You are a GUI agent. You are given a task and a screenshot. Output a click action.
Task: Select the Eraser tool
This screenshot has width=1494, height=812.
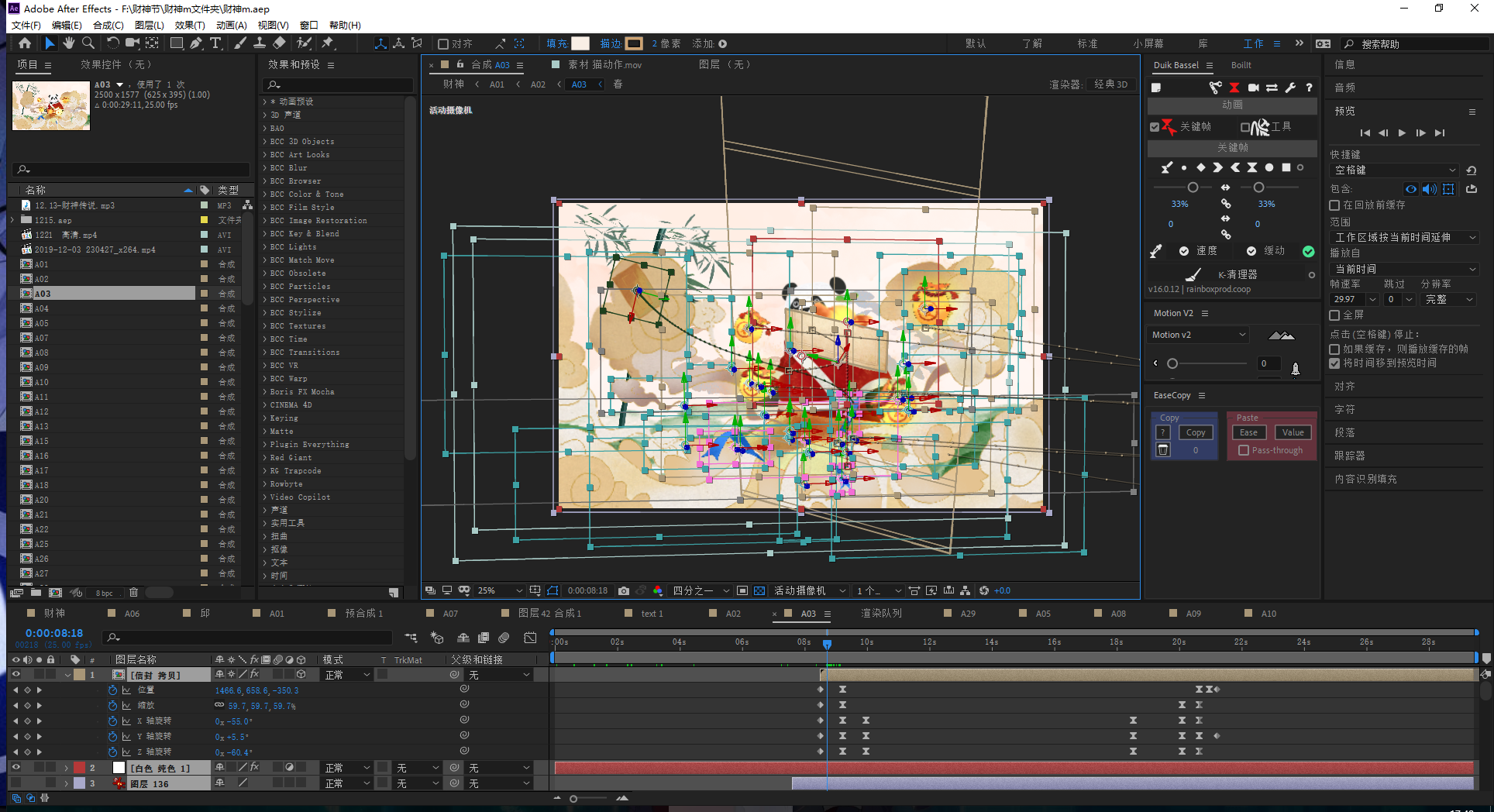[279, 43]
